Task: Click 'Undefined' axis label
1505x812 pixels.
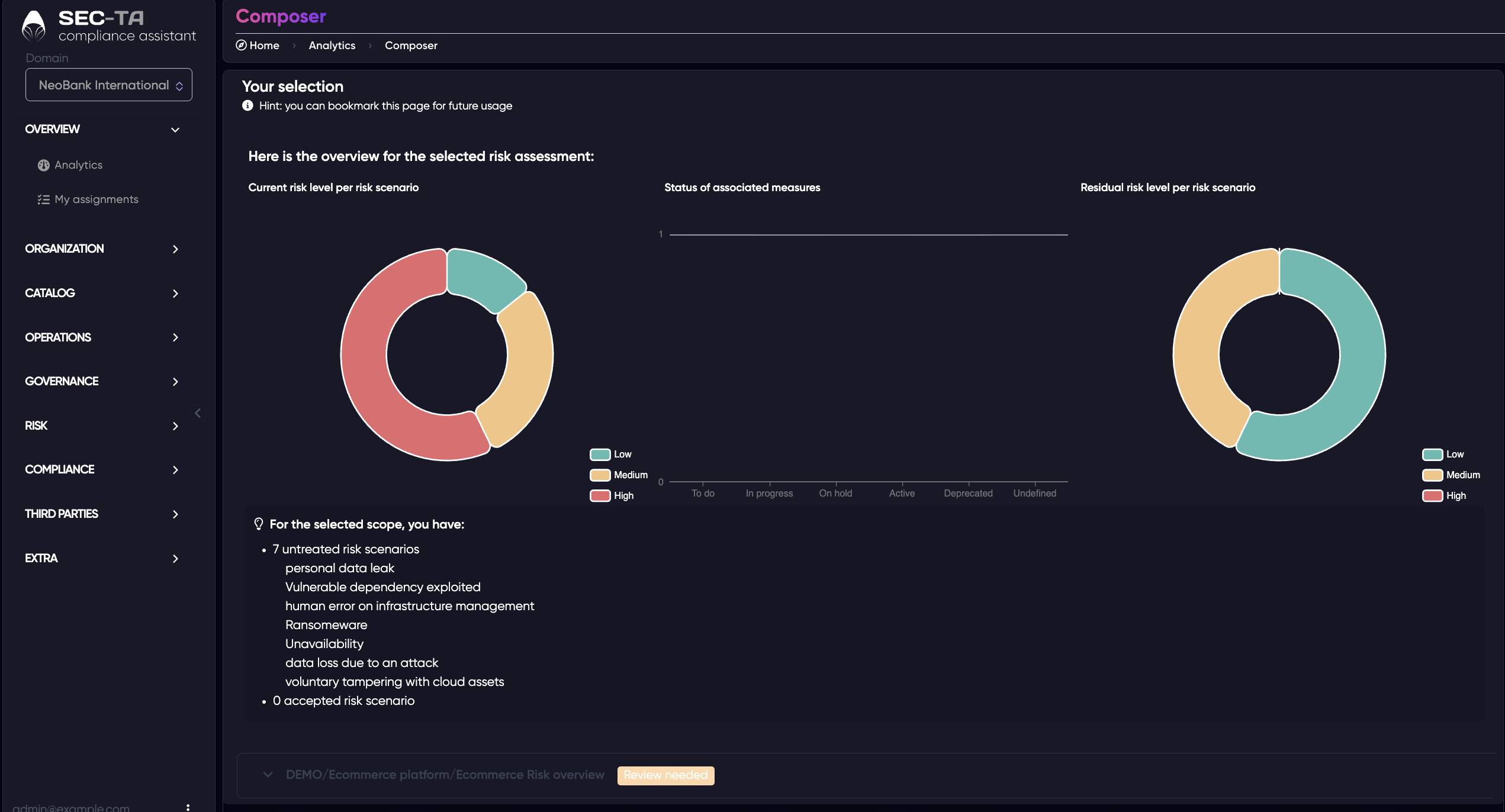Action: [x=1034, y=494]
